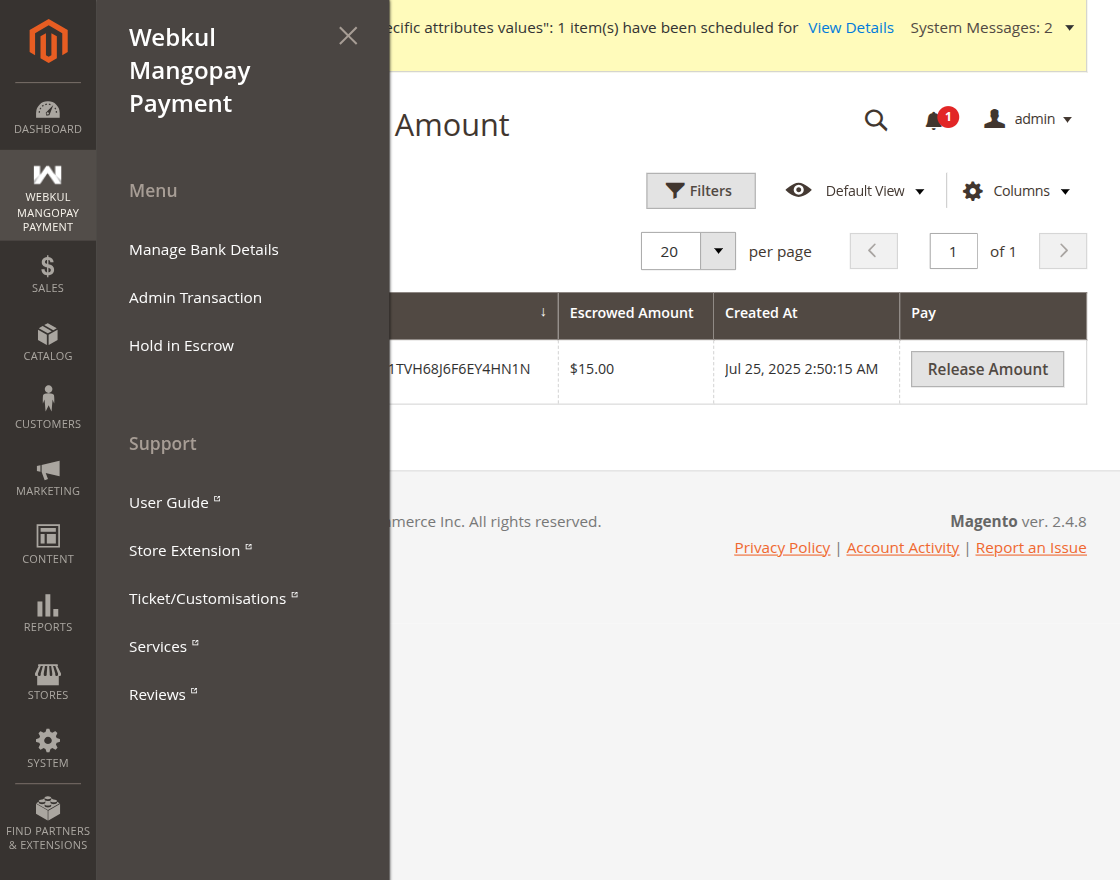This screenshot has height=880, width=1120.
Task: Click the Privacy Policy link
Action: tap(782, 548)
